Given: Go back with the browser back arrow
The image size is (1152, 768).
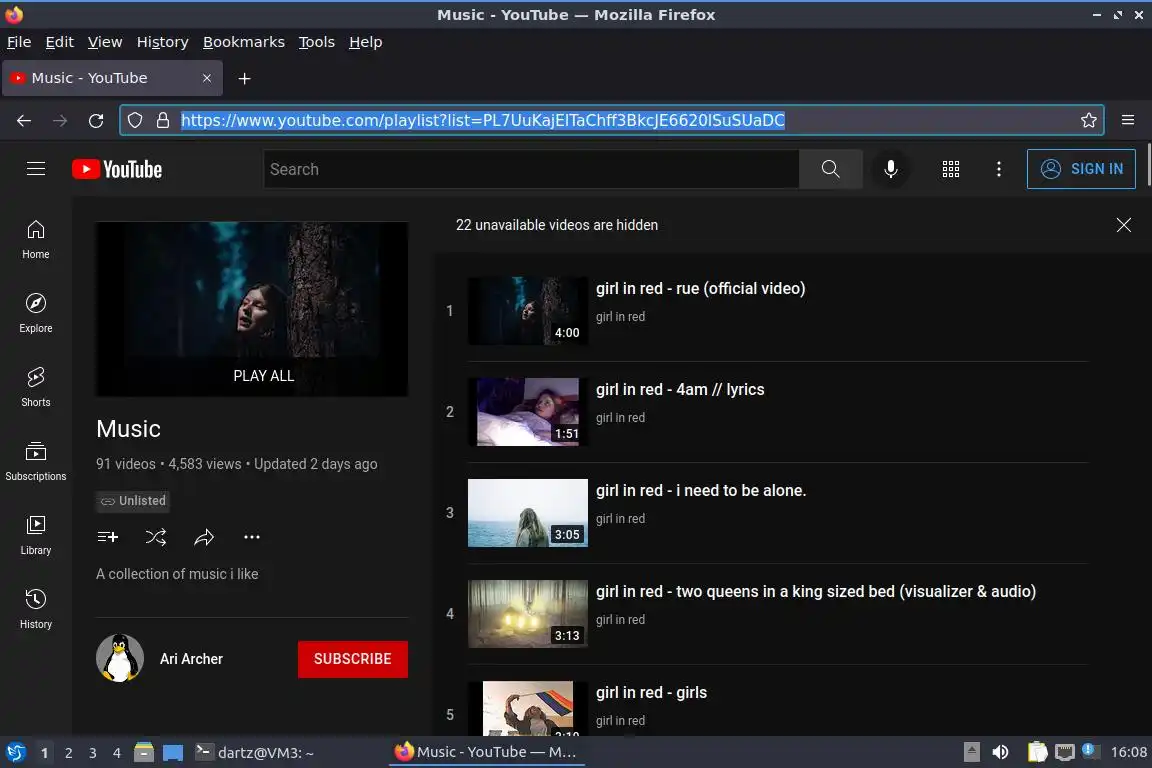Looking at the screenshot, I should (x=24, y=121).
